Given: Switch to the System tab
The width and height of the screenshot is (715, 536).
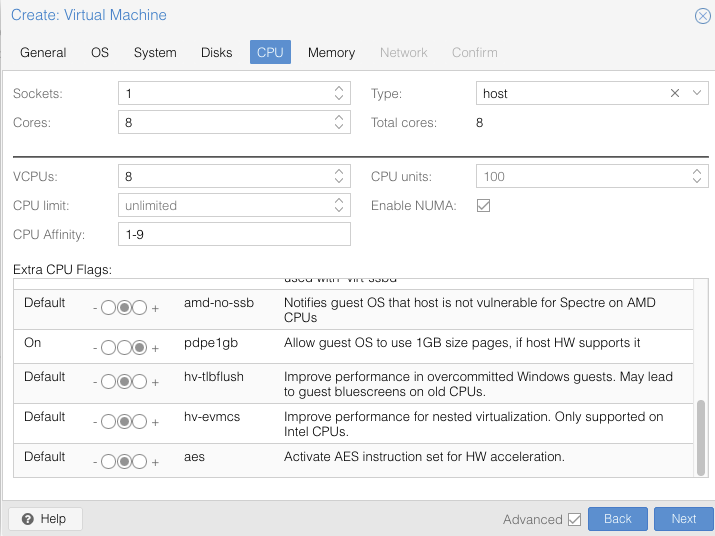Looking at the screenshot, I should (x=155, y=52).
